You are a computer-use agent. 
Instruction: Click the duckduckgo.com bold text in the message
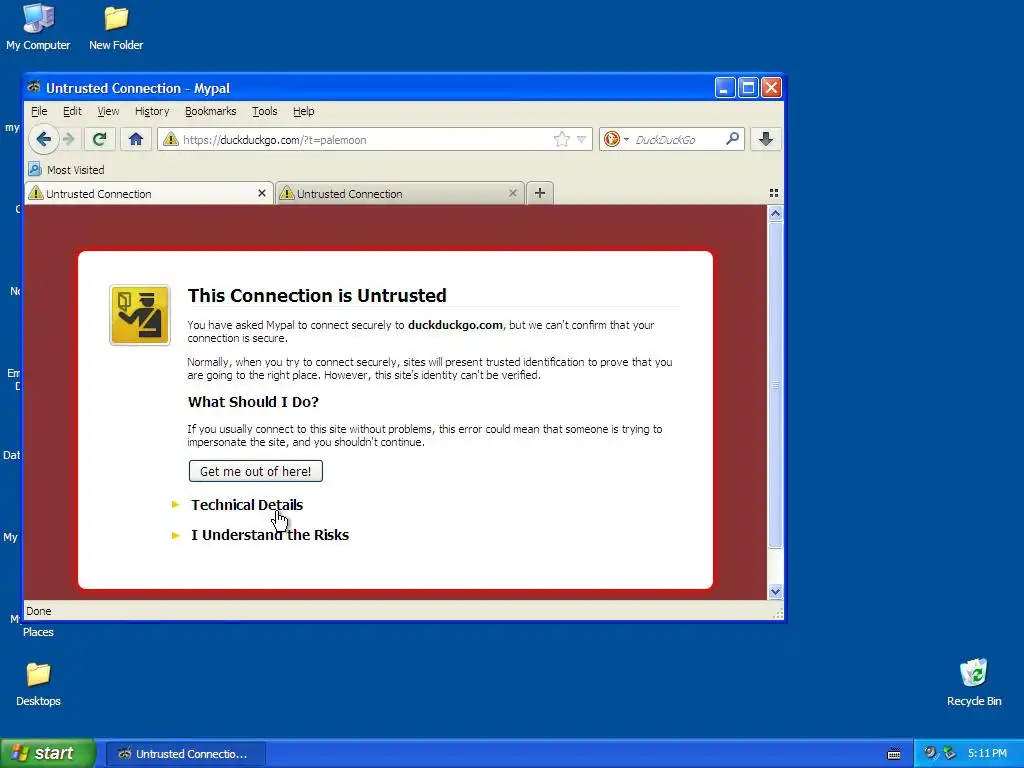pos(455,325)
